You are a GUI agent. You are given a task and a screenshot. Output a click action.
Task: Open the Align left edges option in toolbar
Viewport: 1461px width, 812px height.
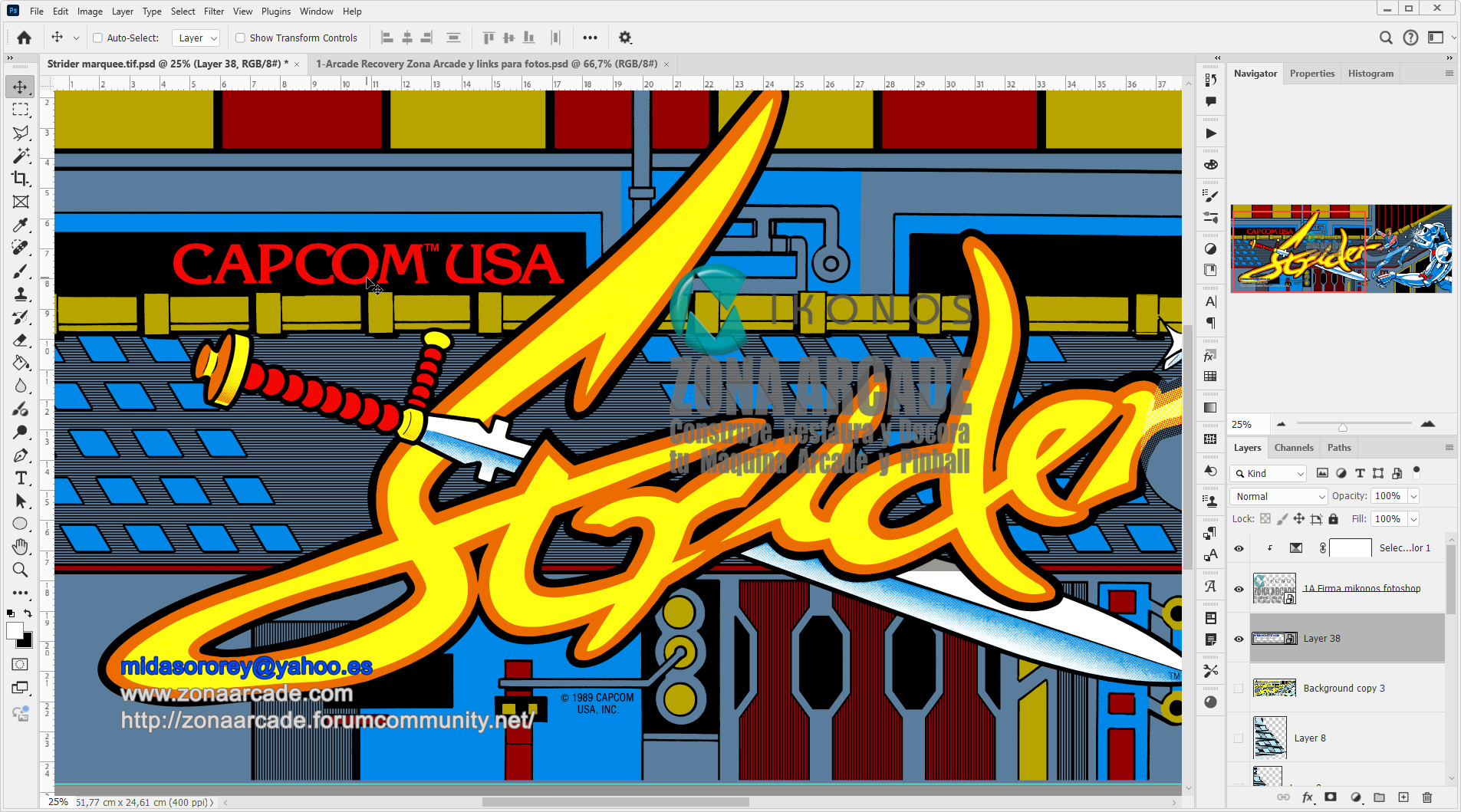(386, 37)
